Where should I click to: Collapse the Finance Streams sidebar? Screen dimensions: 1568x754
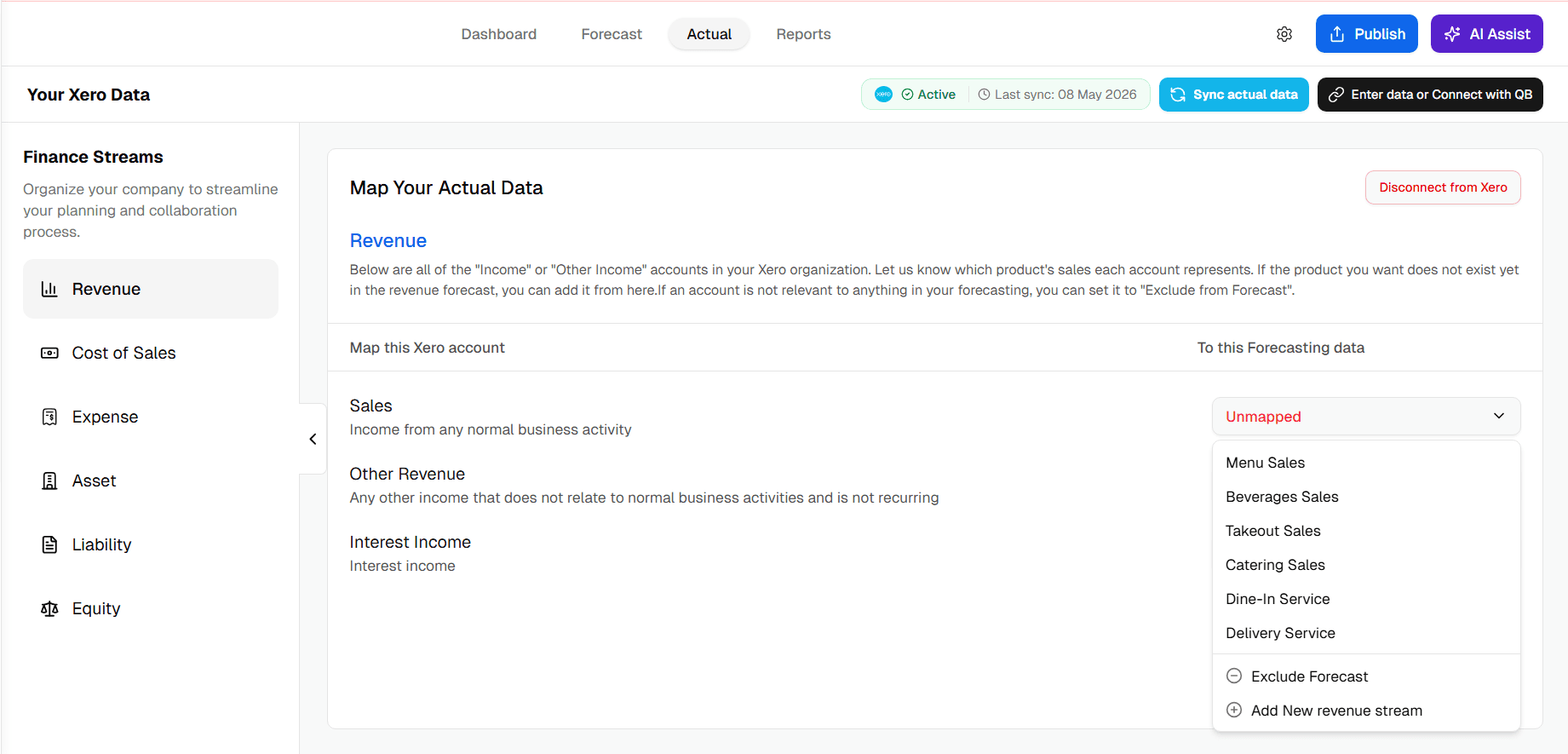coord(313,439)
